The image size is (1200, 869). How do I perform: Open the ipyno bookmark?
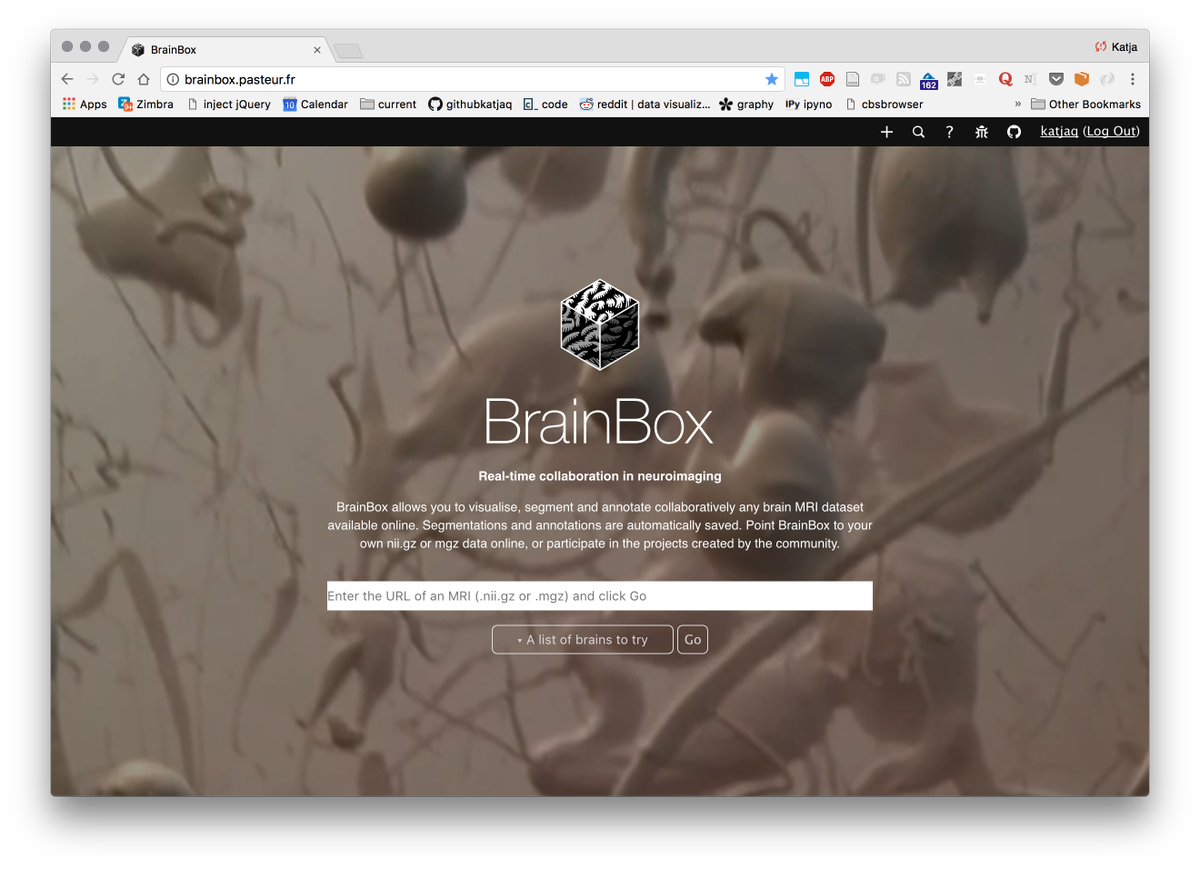click(809, 104)
